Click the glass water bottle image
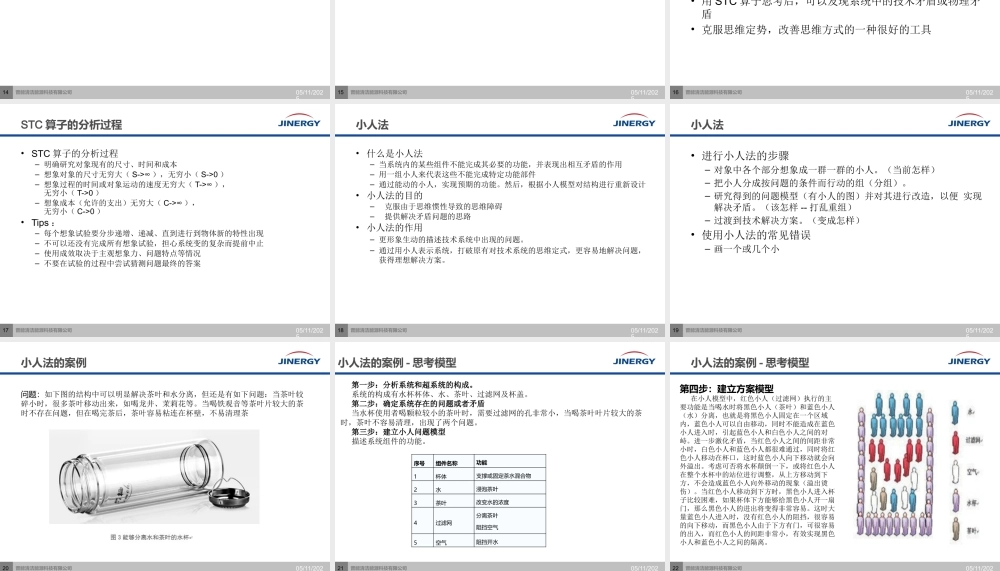 click(154, 477)
